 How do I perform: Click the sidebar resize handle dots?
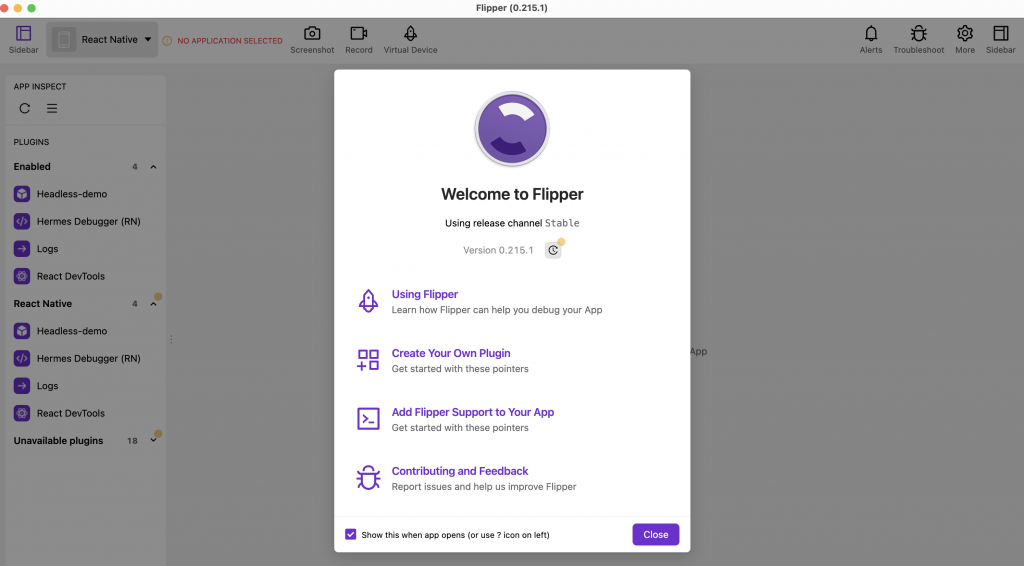171,339
